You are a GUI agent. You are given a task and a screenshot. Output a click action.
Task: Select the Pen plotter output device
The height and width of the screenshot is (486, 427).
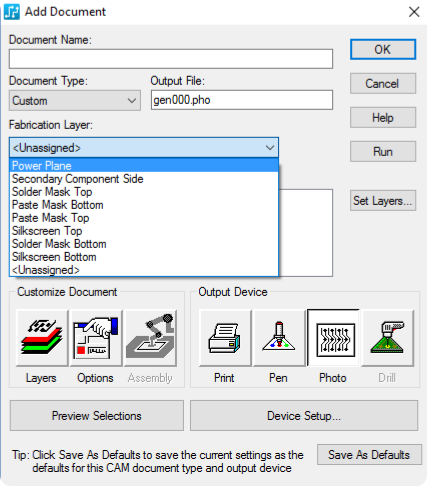[x=279, y=338]
